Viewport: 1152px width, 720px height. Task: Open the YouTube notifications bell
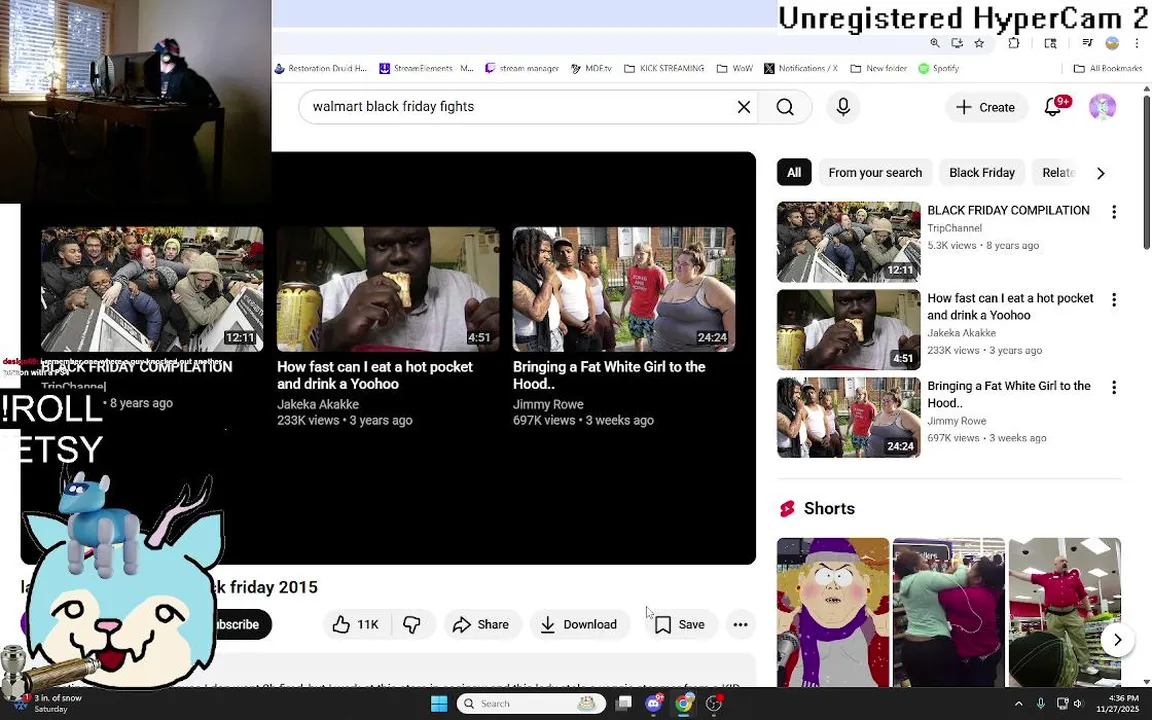tap(1053, 107)
